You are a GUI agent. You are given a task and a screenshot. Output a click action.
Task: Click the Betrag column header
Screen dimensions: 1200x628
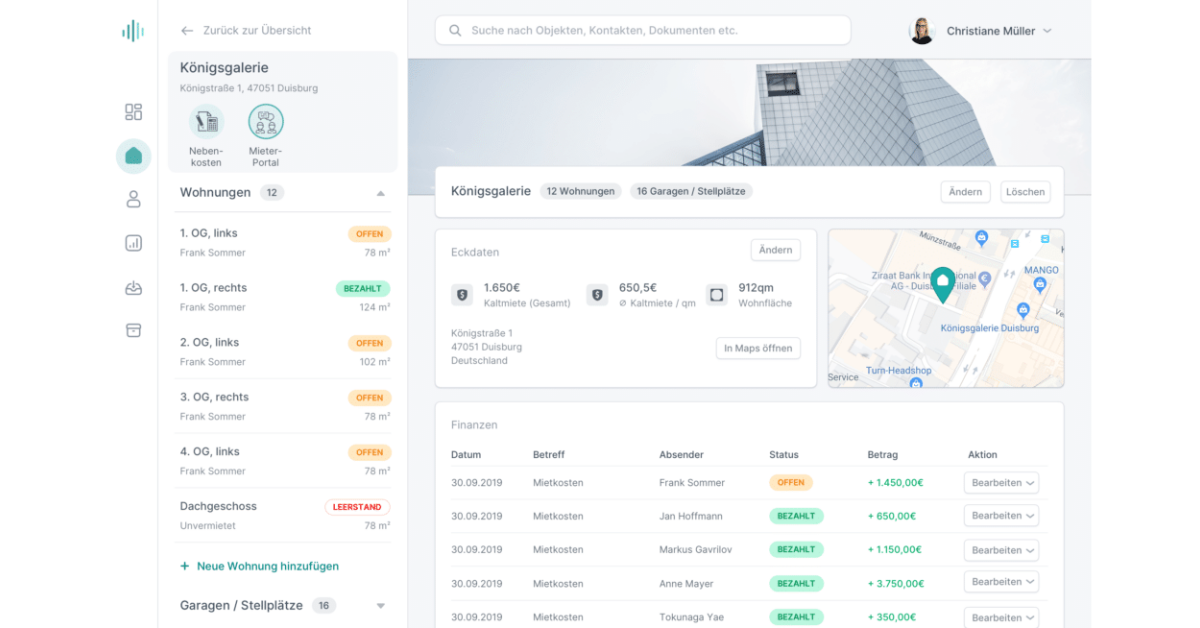click(x=883, y=455)
